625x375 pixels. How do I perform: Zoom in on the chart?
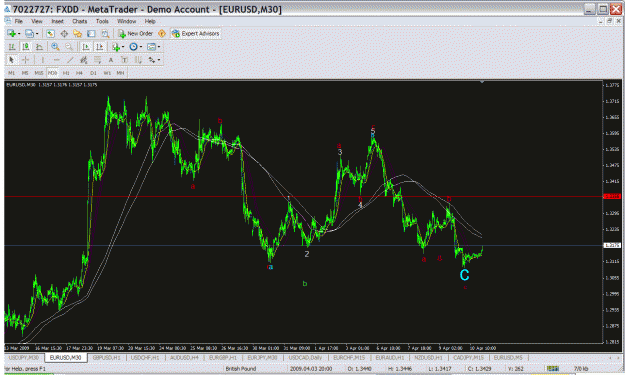[55, 47]
